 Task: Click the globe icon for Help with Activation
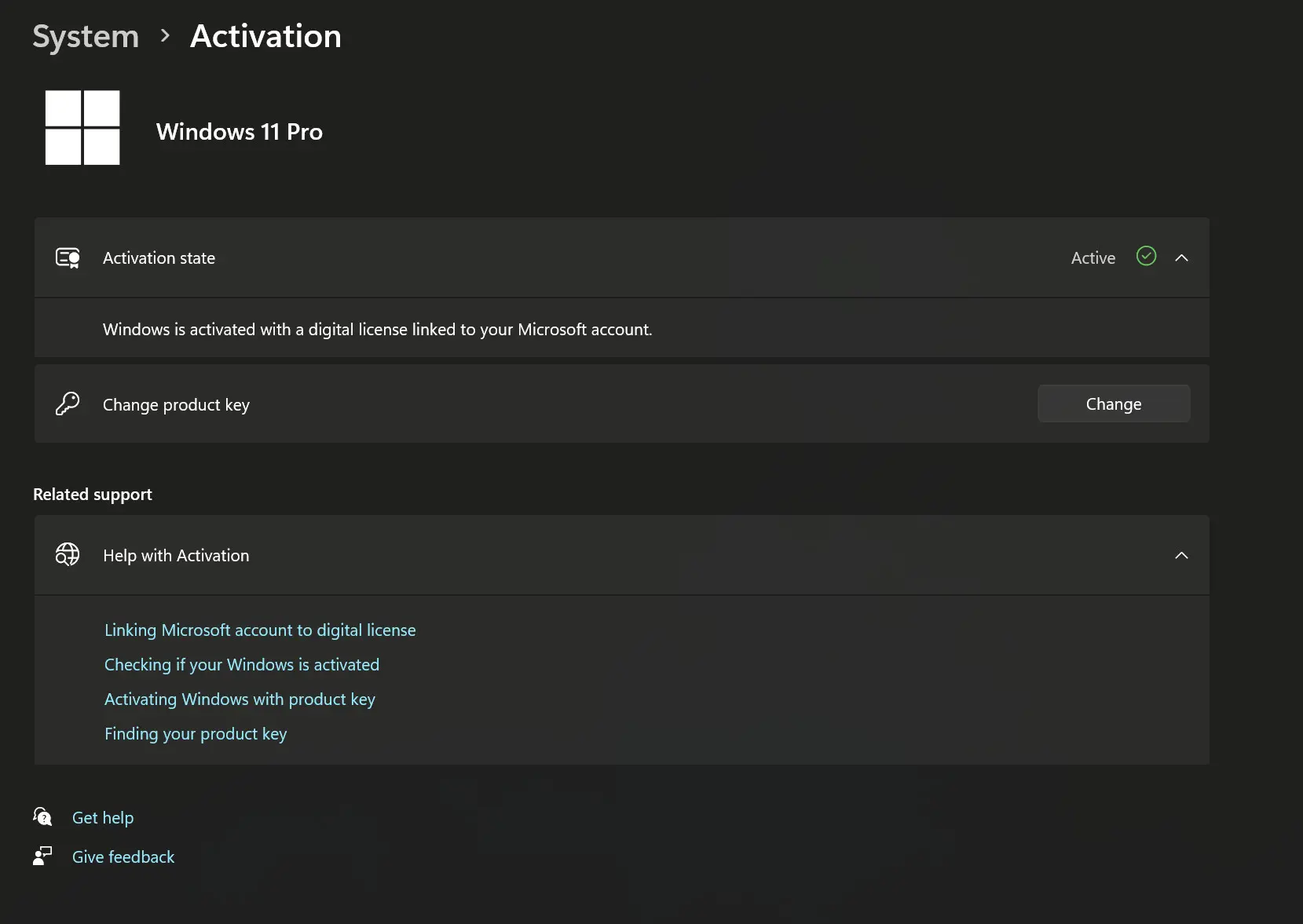click(x=68, y=555)
